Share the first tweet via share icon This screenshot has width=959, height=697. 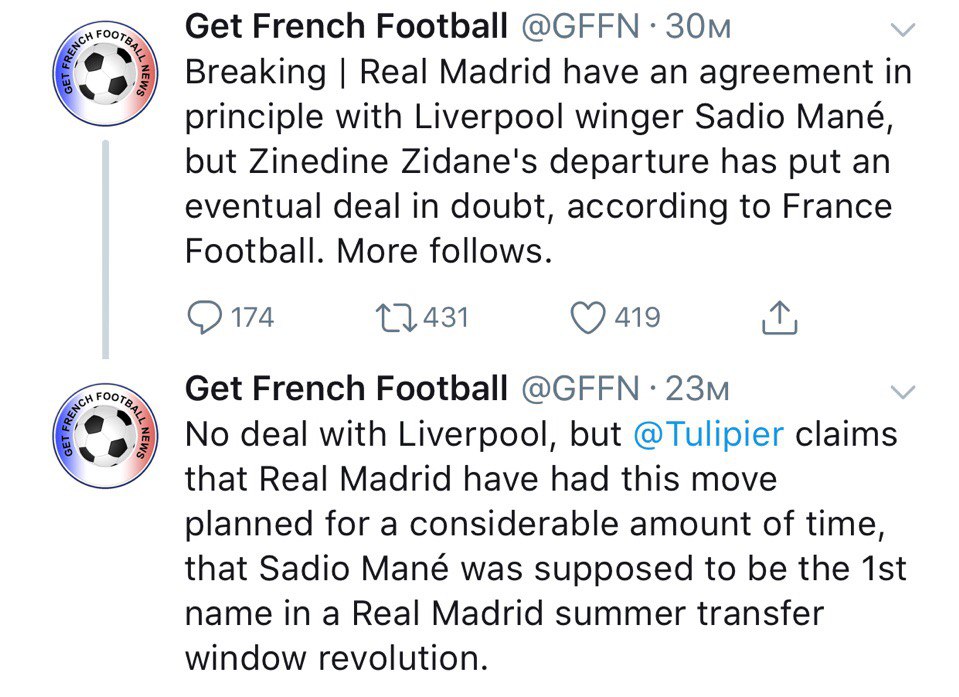click(x=779, y=318)
